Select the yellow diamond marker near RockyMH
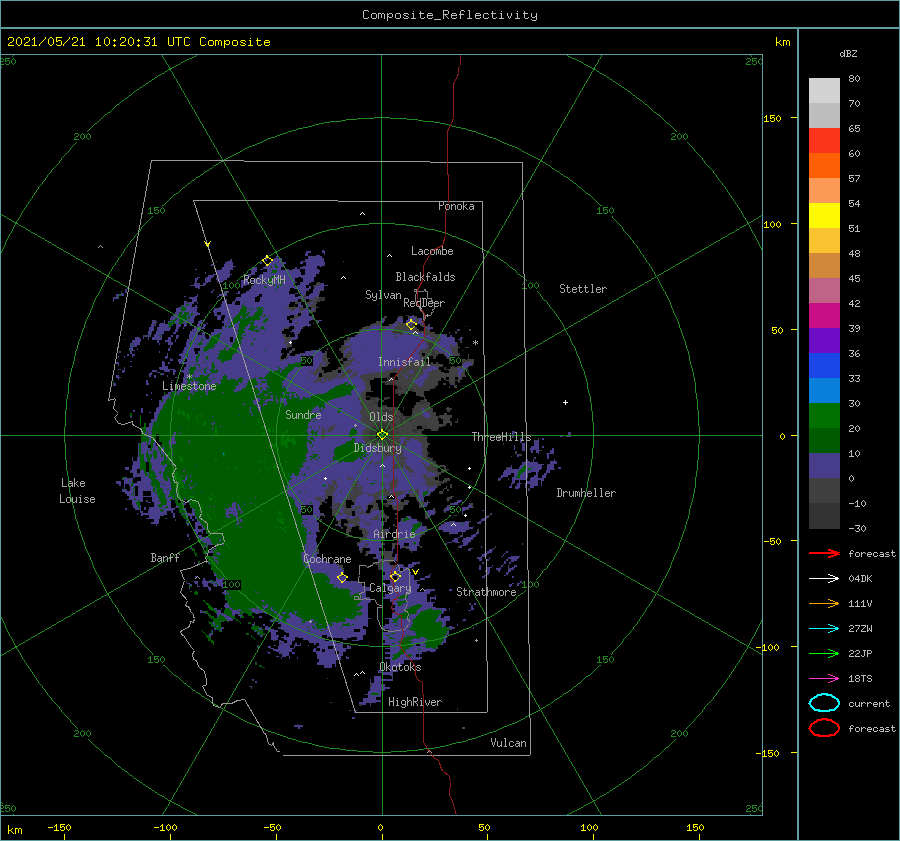Image resolution: width=900 pixels, height=841 pixels. point(267,261)
